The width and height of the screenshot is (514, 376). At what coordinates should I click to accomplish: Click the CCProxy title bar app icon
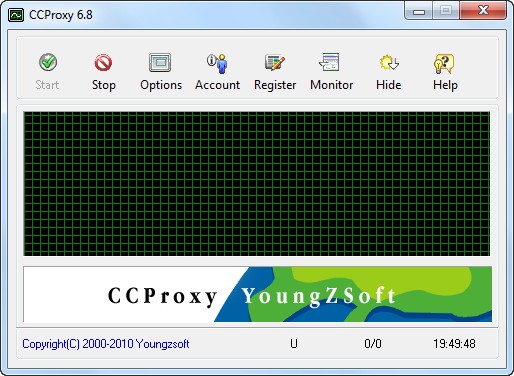coord(16,15)
